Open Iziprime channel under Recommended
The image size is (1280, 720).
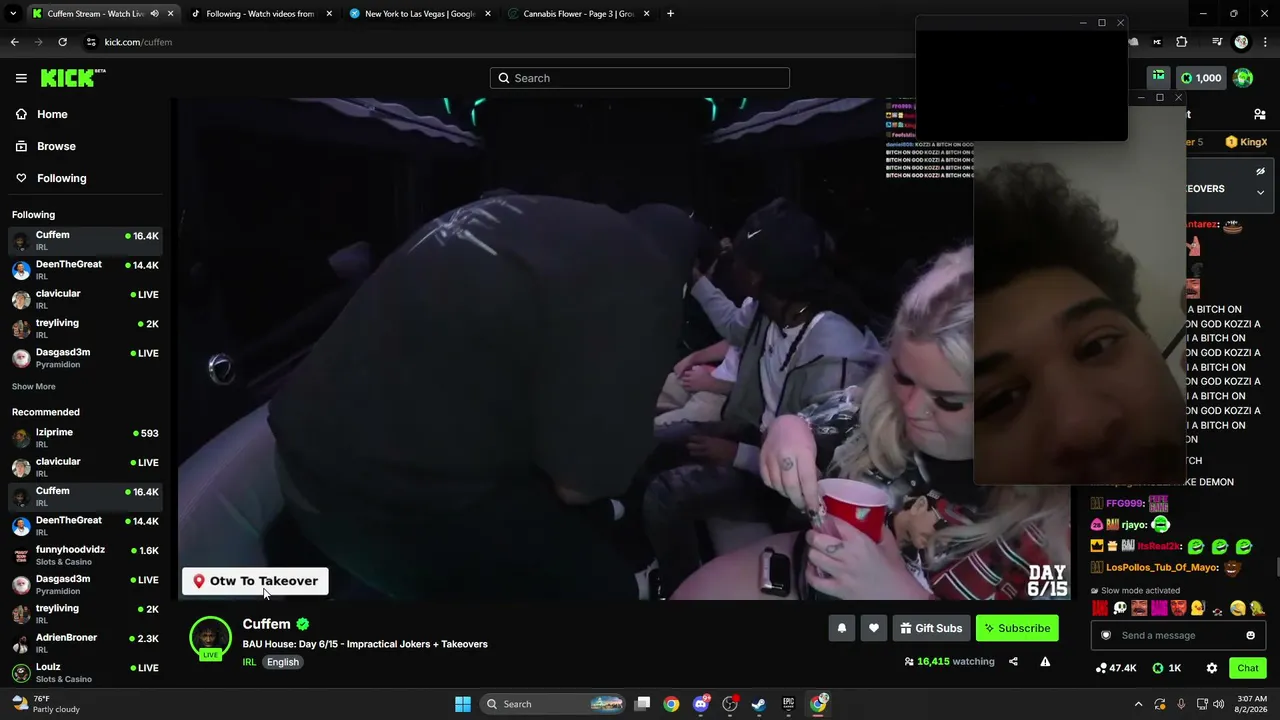[85, 437]
